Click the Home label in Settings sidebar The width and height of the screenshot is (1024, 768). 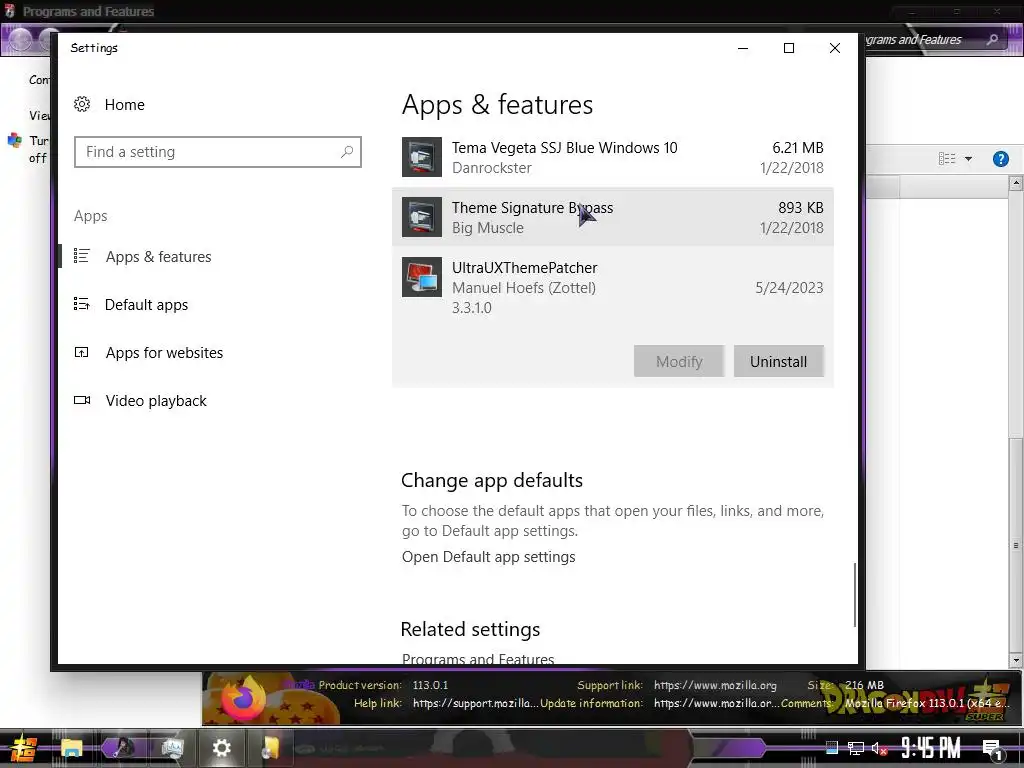pyautogui.click(x=125, y=104)
